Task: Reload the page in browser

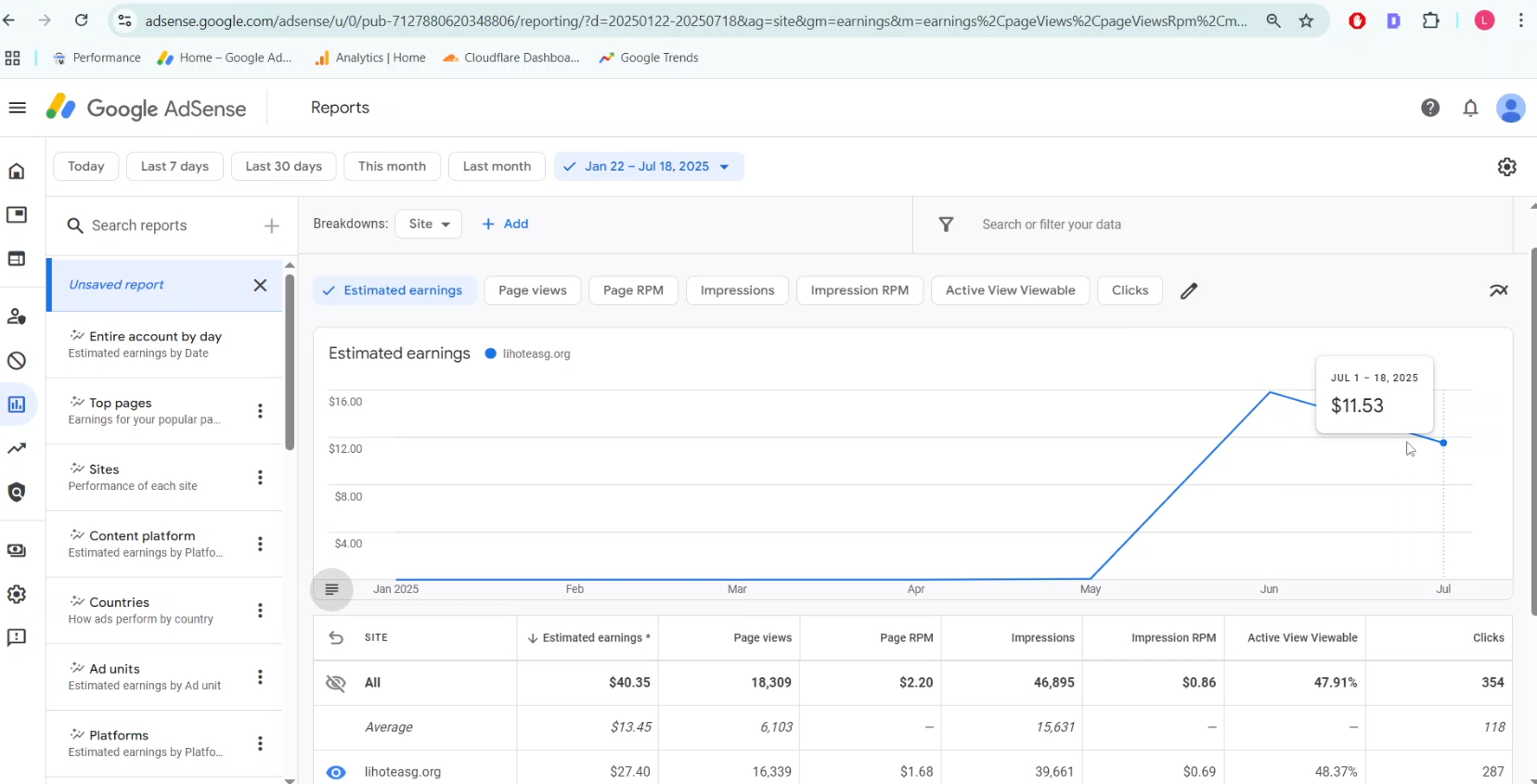Action: pyautogui.click(x=82, y=20)
